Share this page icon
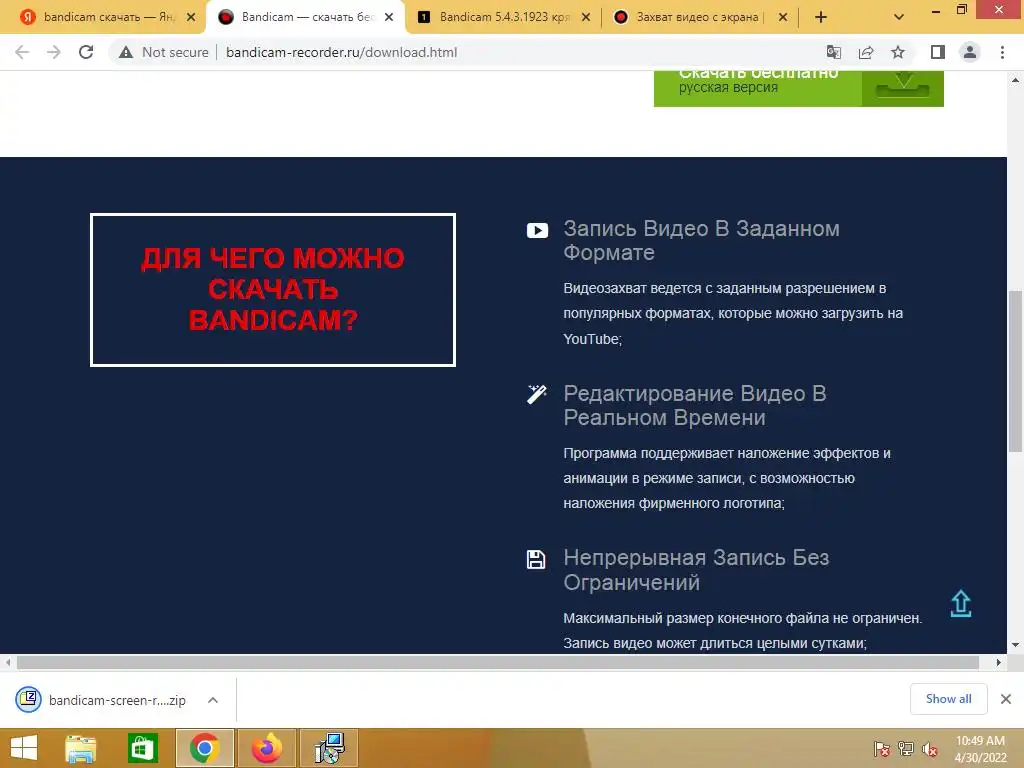The height and width of the screenshot is (768, 1024). tap(866, 52)
